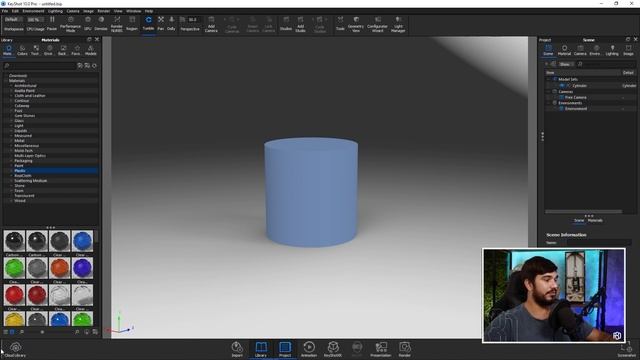640x360 pixels.
Task: Switch to the Project Material tab
Action: [x=564, y=50]
